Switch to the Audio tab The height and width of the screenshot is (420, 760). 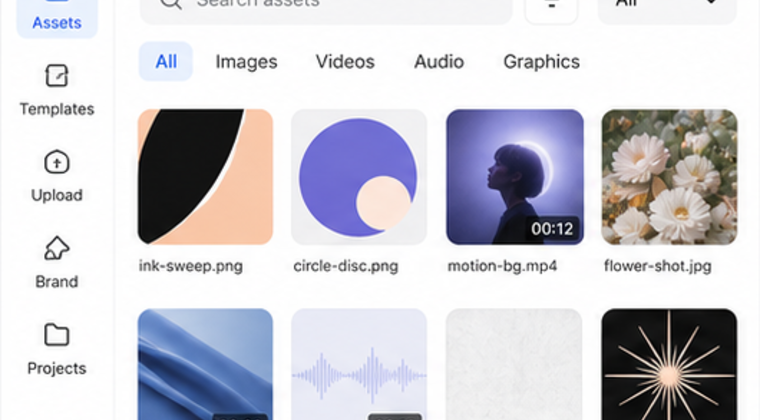tap(439, 62)
